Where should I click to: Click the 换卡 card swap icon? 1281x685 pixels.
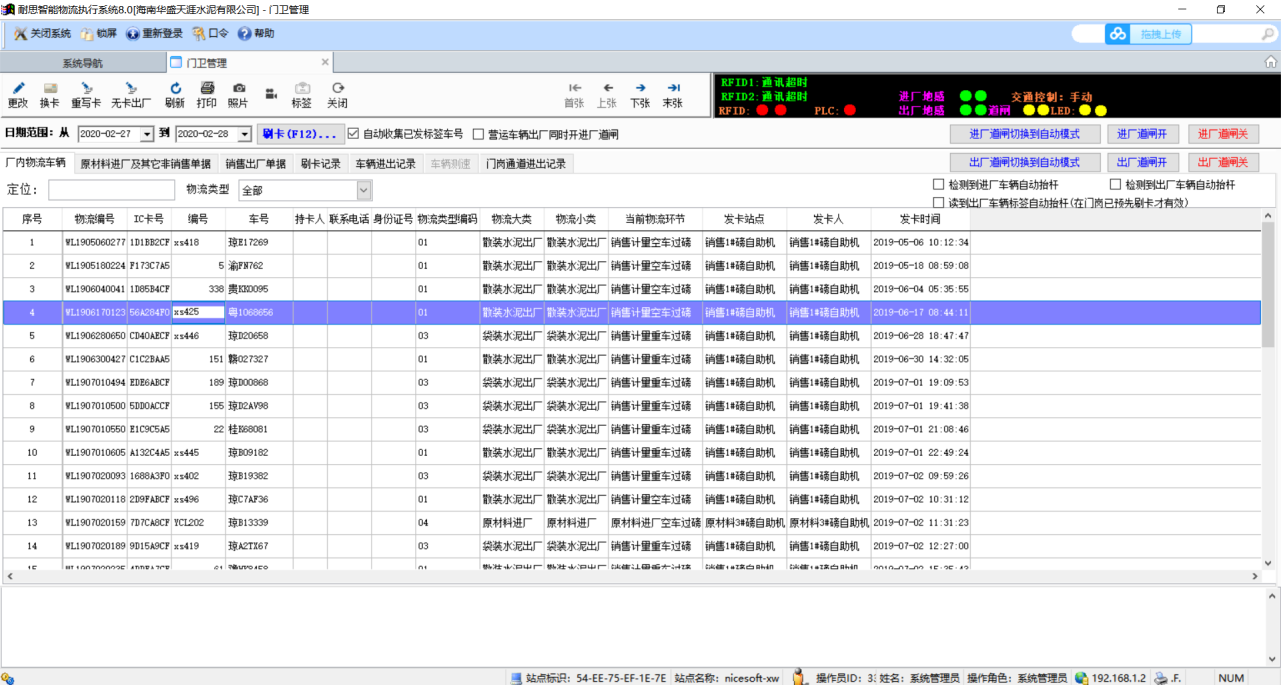50,89
